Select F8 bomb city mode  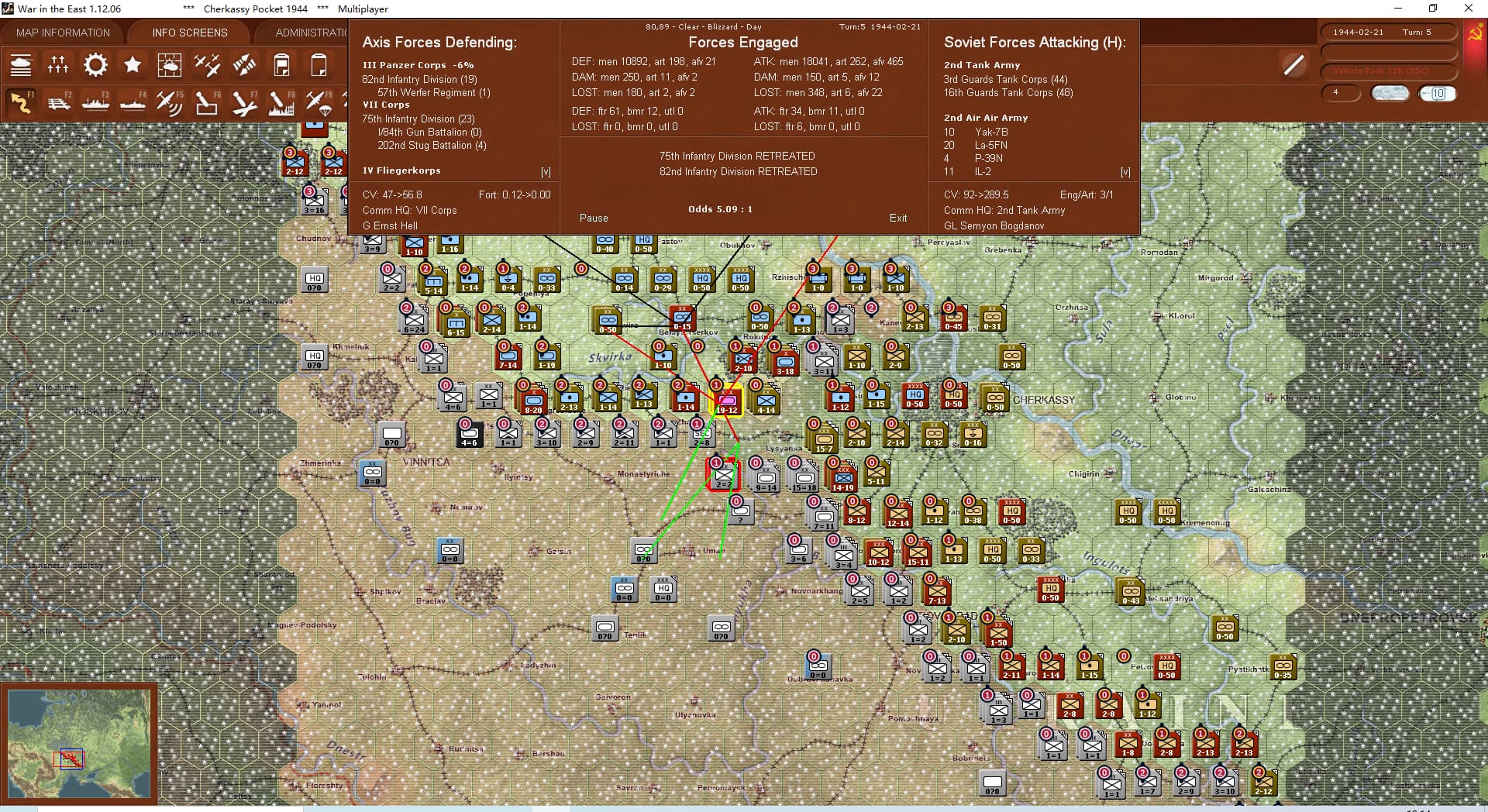281,102
